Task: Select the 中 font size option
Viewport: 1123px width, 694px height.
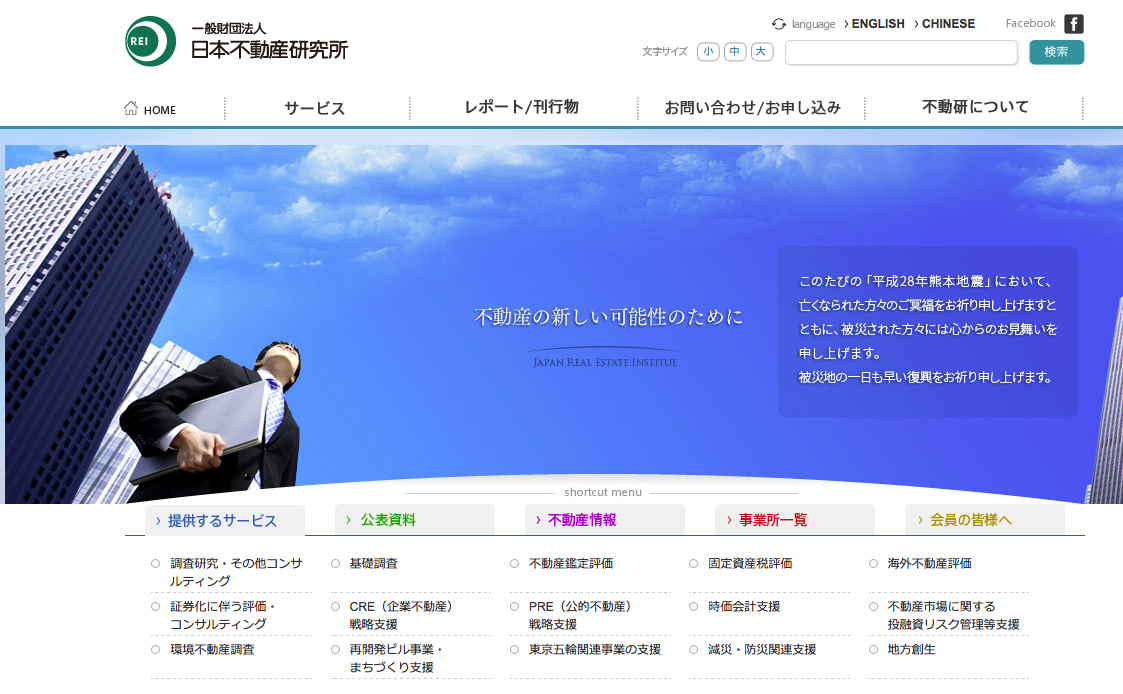Action: tap(735, 51)
